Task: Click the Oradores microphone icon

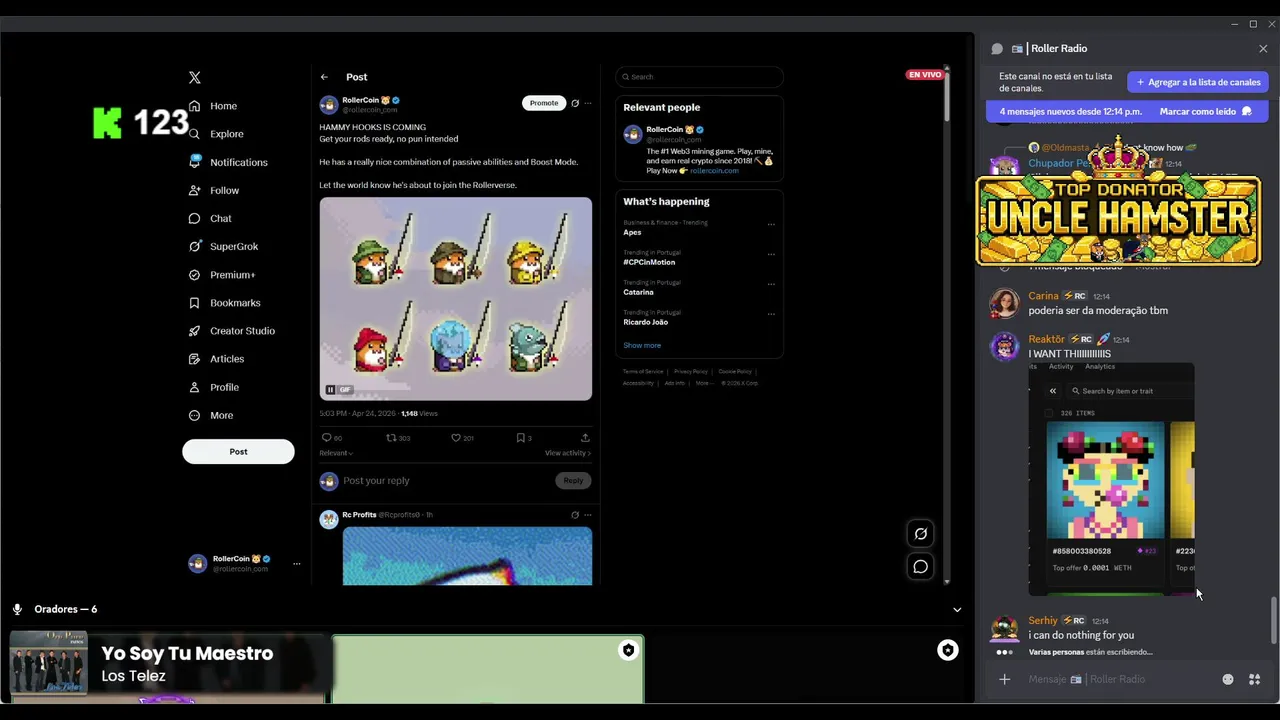Action: point(17,609)
